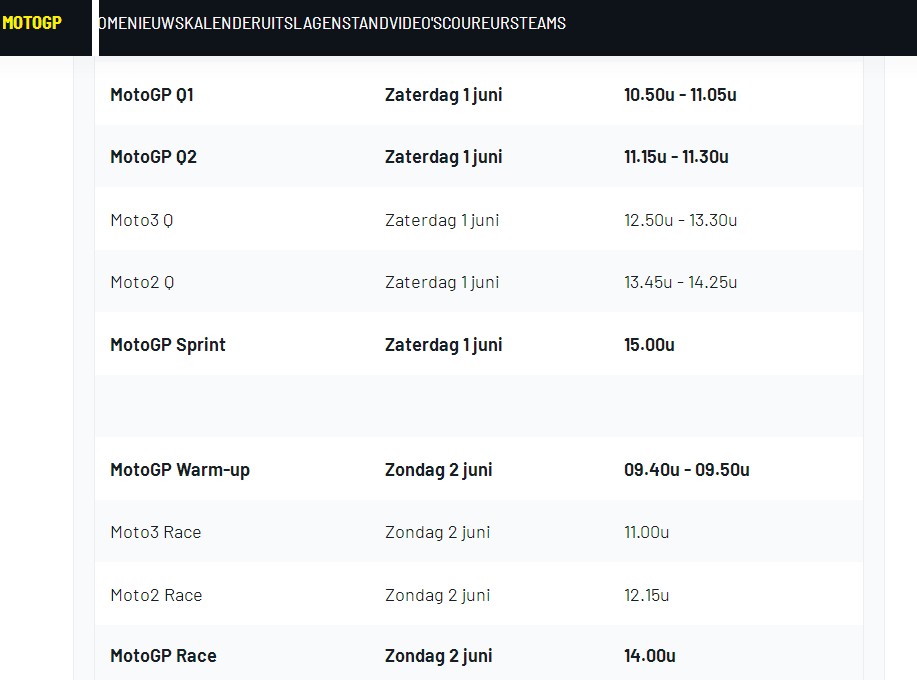Select the MotoGP Warm-up session name

(x=180, y=470)
